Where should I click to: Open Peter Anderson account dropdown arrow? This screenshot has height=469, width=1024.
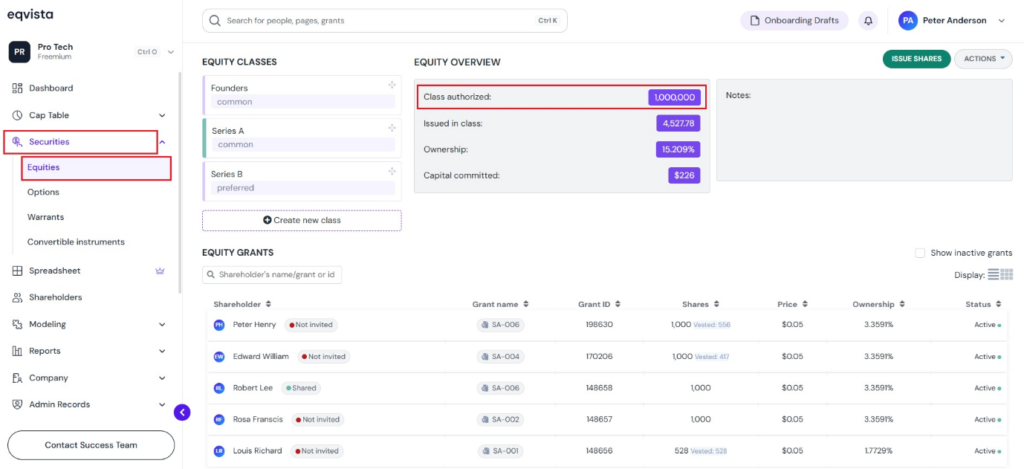click(1002, 21)
